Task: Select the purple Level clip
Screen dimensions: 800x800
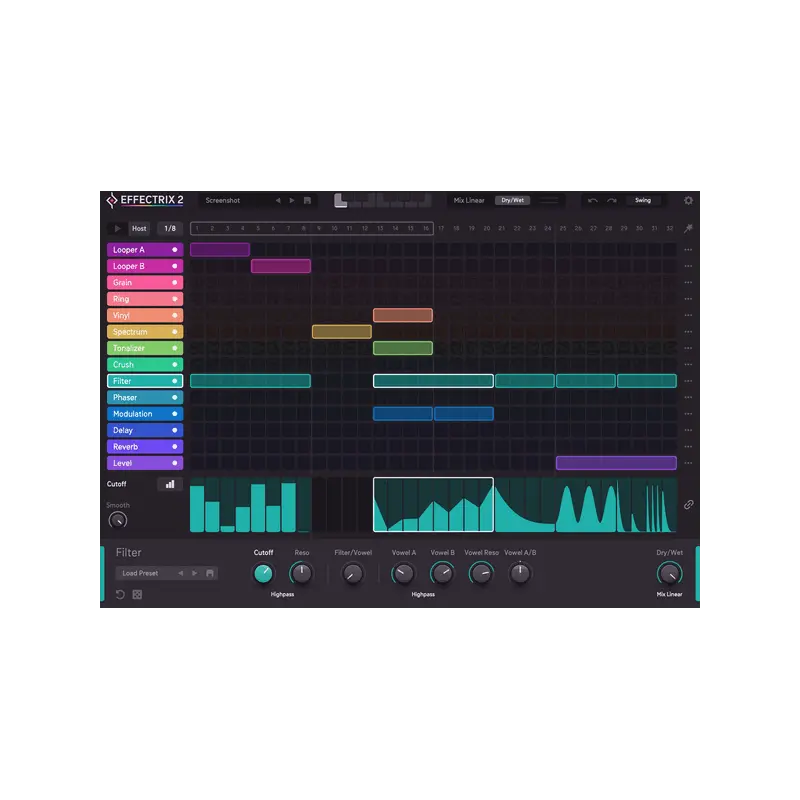Action: click(616, 463)
